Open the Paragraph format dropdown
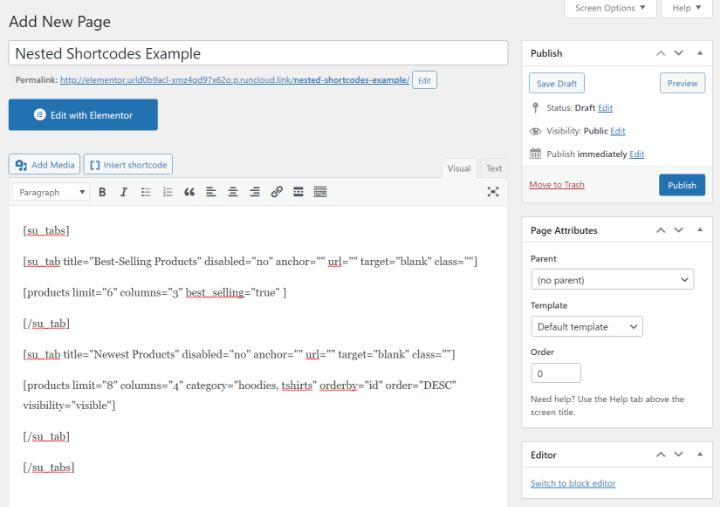Viewport: 720px width, 507px height. point(51,192)
